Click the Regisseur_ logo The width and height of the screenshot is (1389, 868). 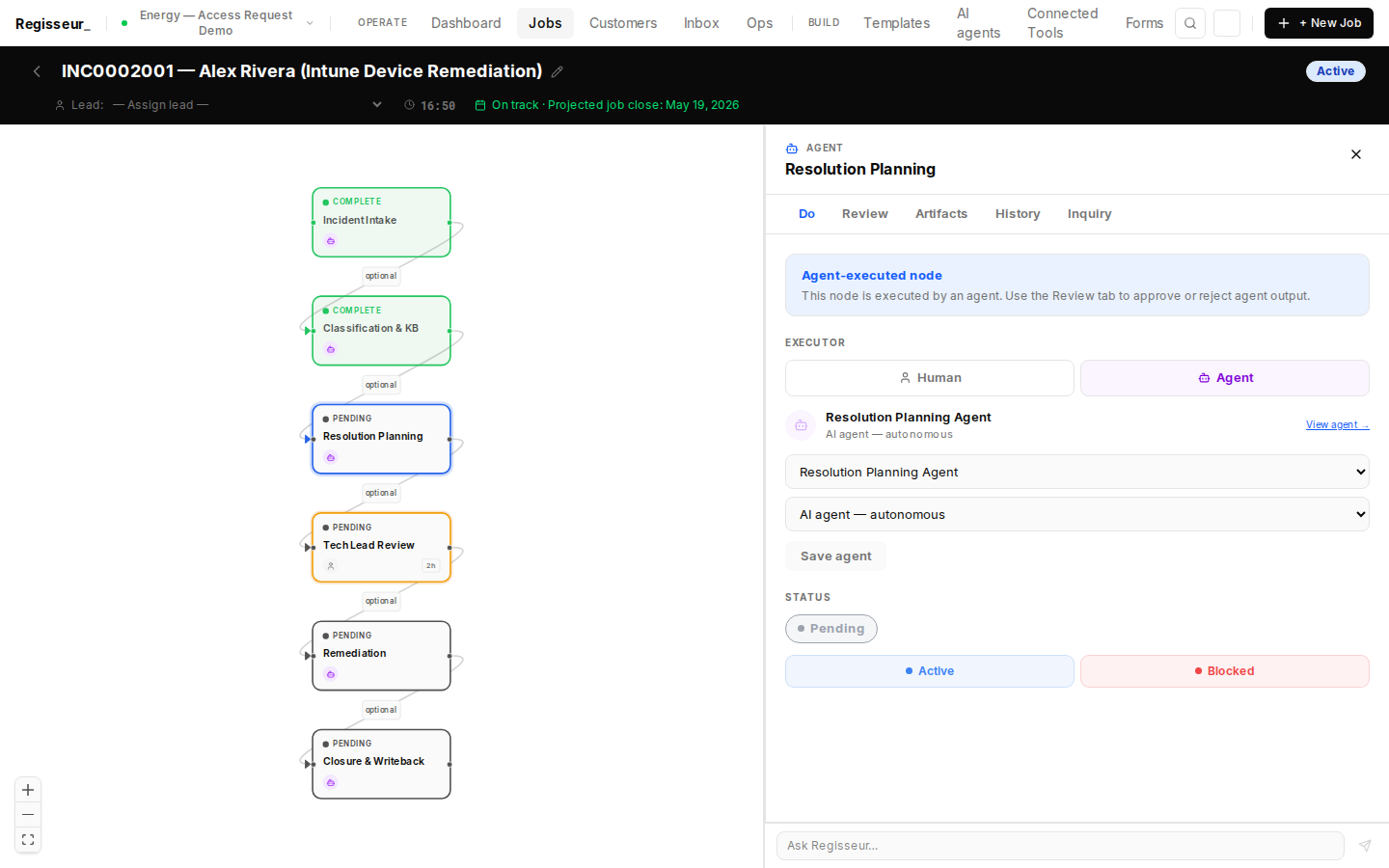53,23
